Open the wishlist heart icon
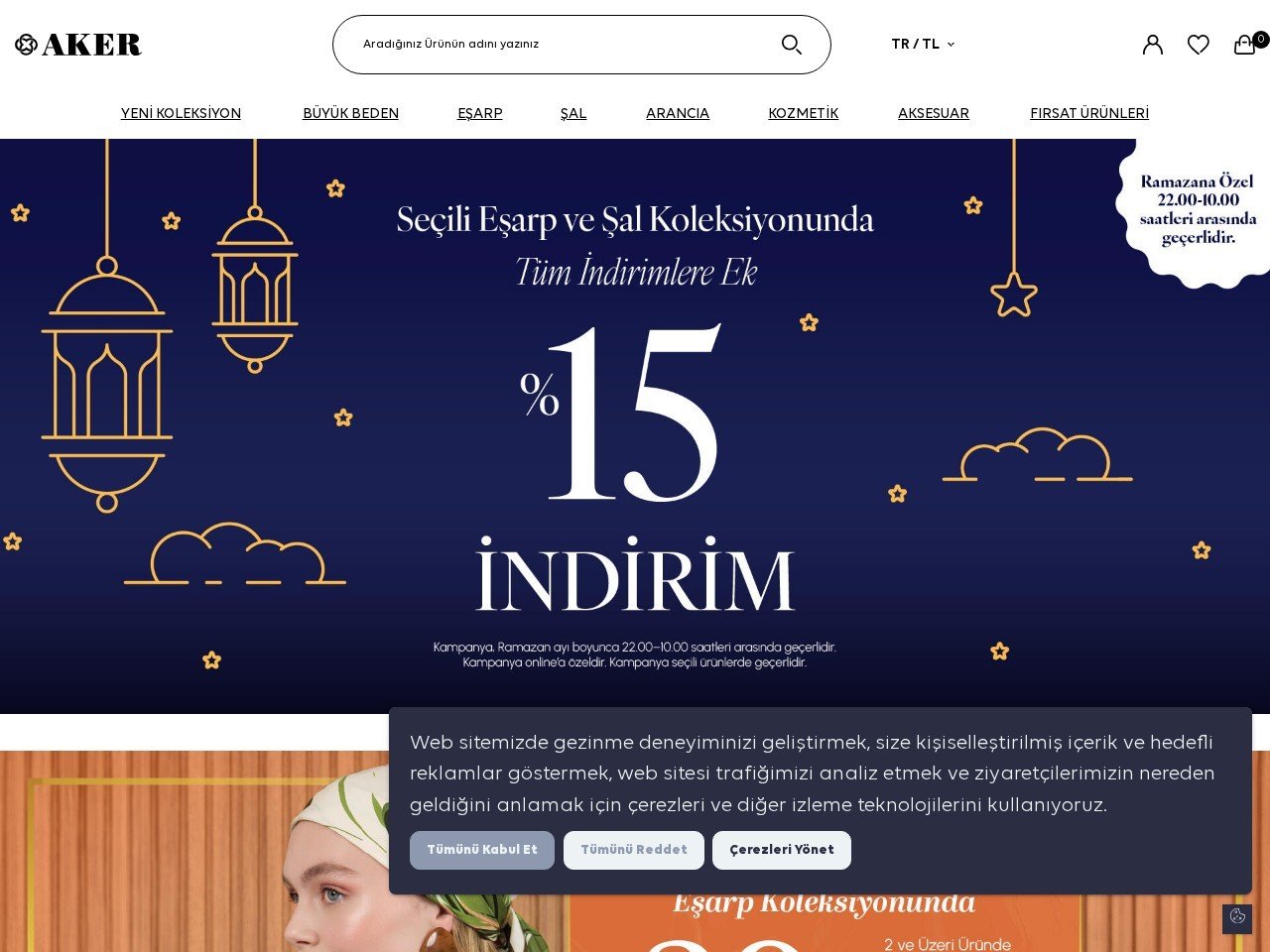The width and height of the screenshot is (1270, 952). point(1199,45)
